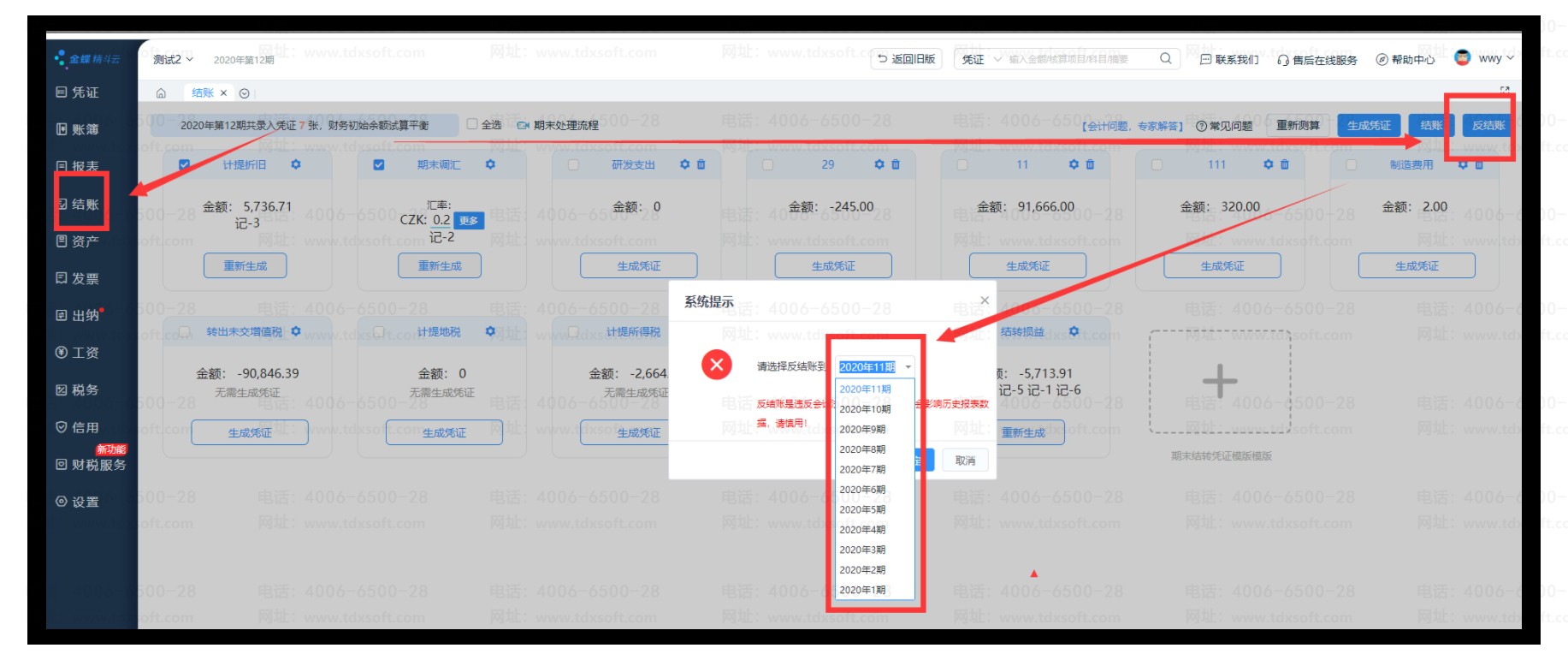The image size is (1568, 660).
Task: Expand the 测试2 company dropdown
Action: point(173,60)
